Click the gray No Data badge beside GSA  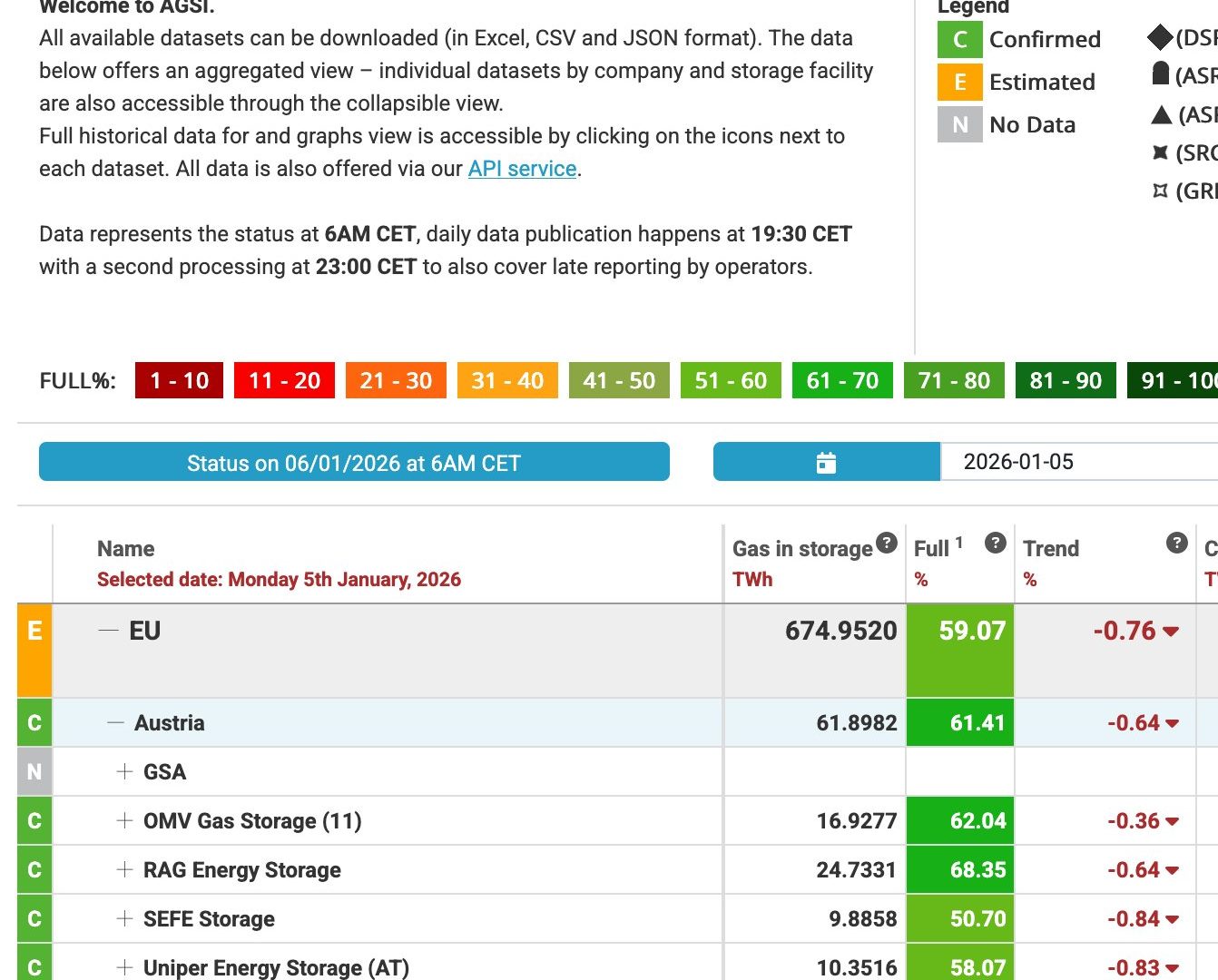click(34, 772)
